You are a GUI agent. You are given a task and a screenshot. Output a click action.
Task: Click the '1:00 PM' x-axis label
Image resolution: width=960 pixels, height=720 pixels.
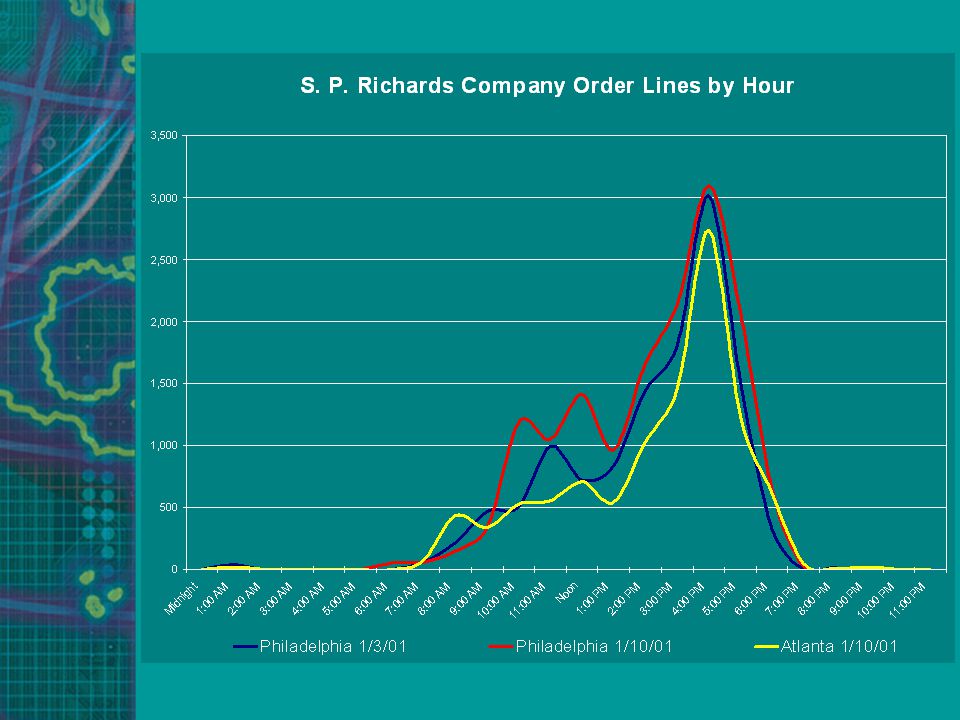point(593,598)
